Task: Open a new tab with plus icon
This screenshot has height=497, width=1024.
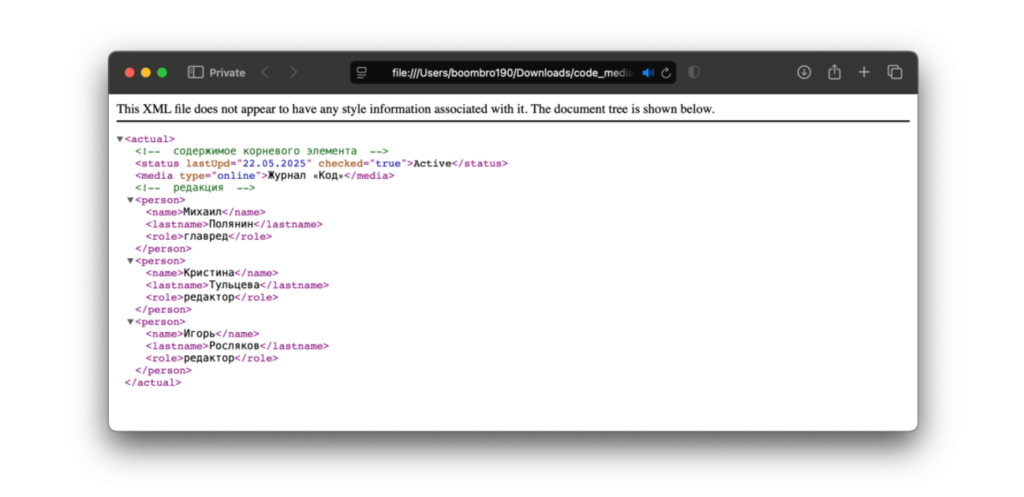Action: coord(864,73)
